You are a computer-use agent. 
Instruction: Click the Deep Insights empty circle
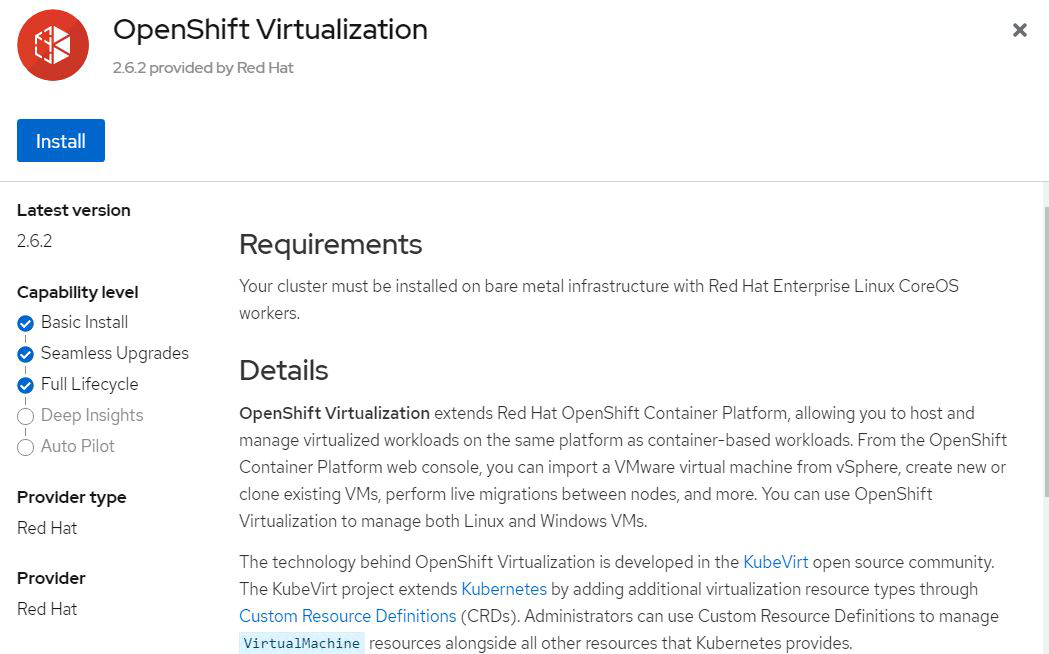pos(26,416)
